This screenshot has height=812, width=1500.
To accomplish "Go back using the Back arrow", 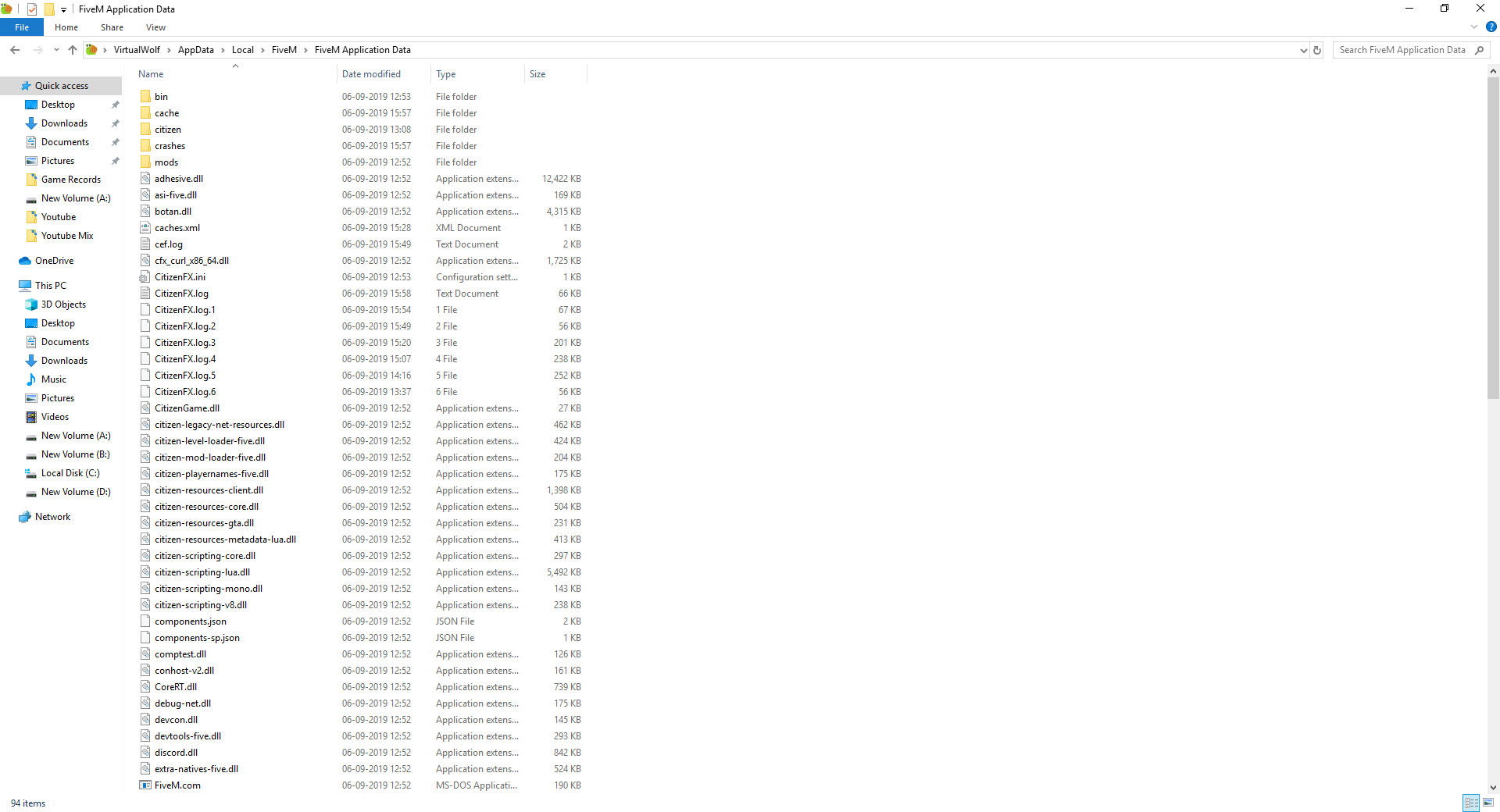I will point(15,50).
